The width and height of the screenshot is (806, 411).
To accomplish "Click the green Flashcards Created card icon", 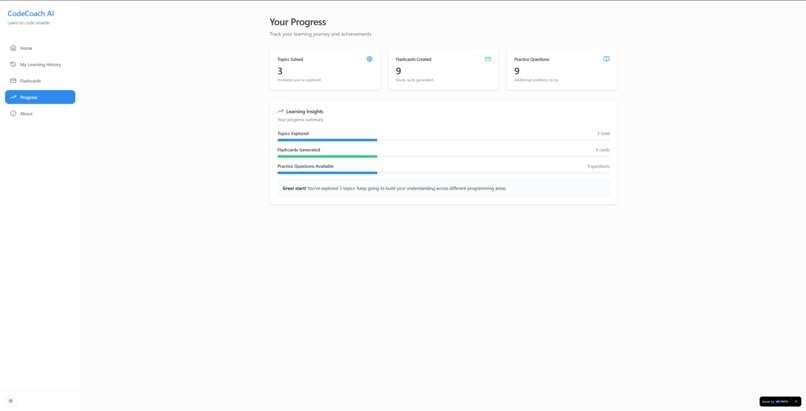I will coord(488,59).
